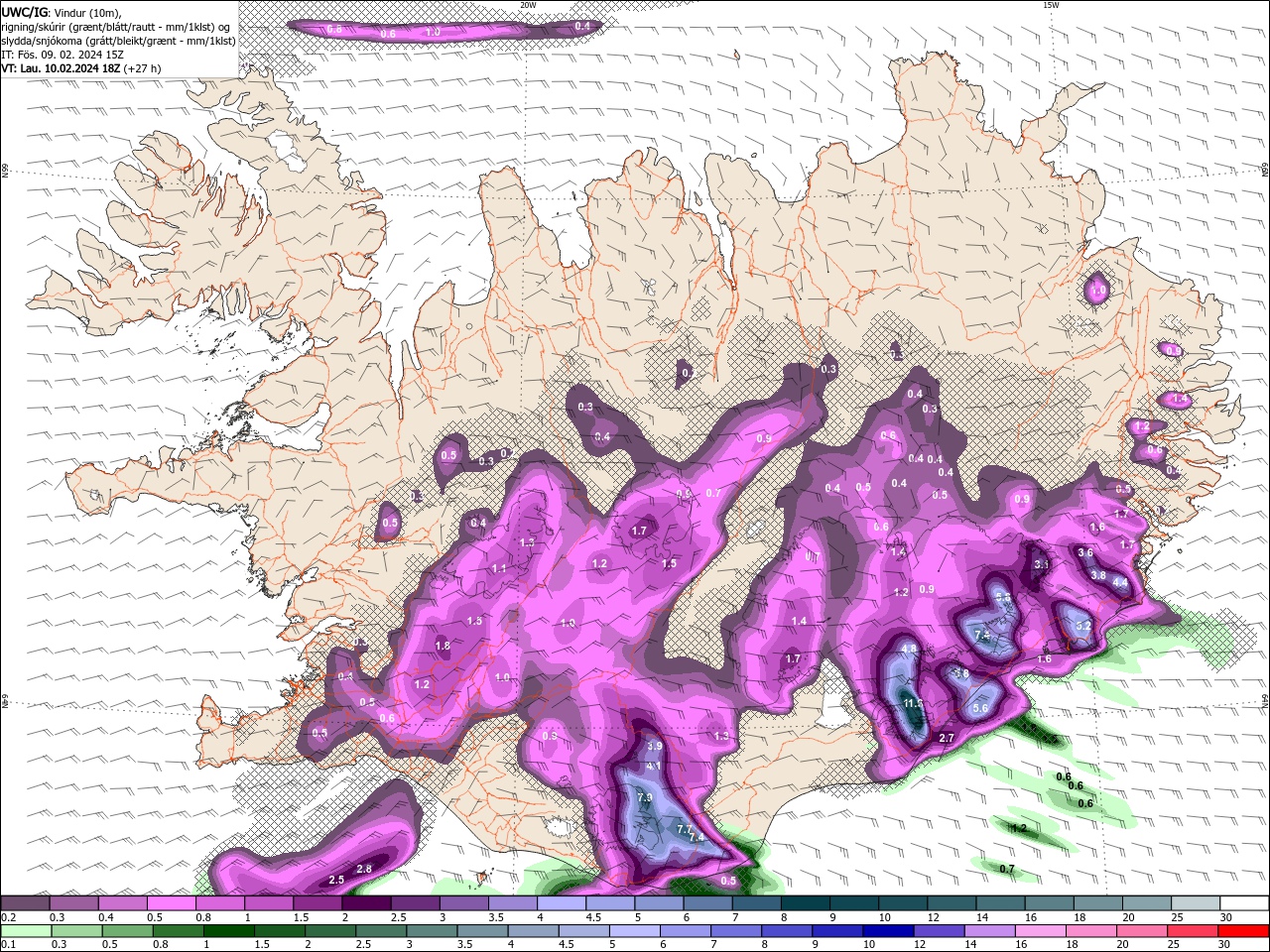Click the '4.1' snowfall value
The image size is (1270, 952).
(654, 767)
